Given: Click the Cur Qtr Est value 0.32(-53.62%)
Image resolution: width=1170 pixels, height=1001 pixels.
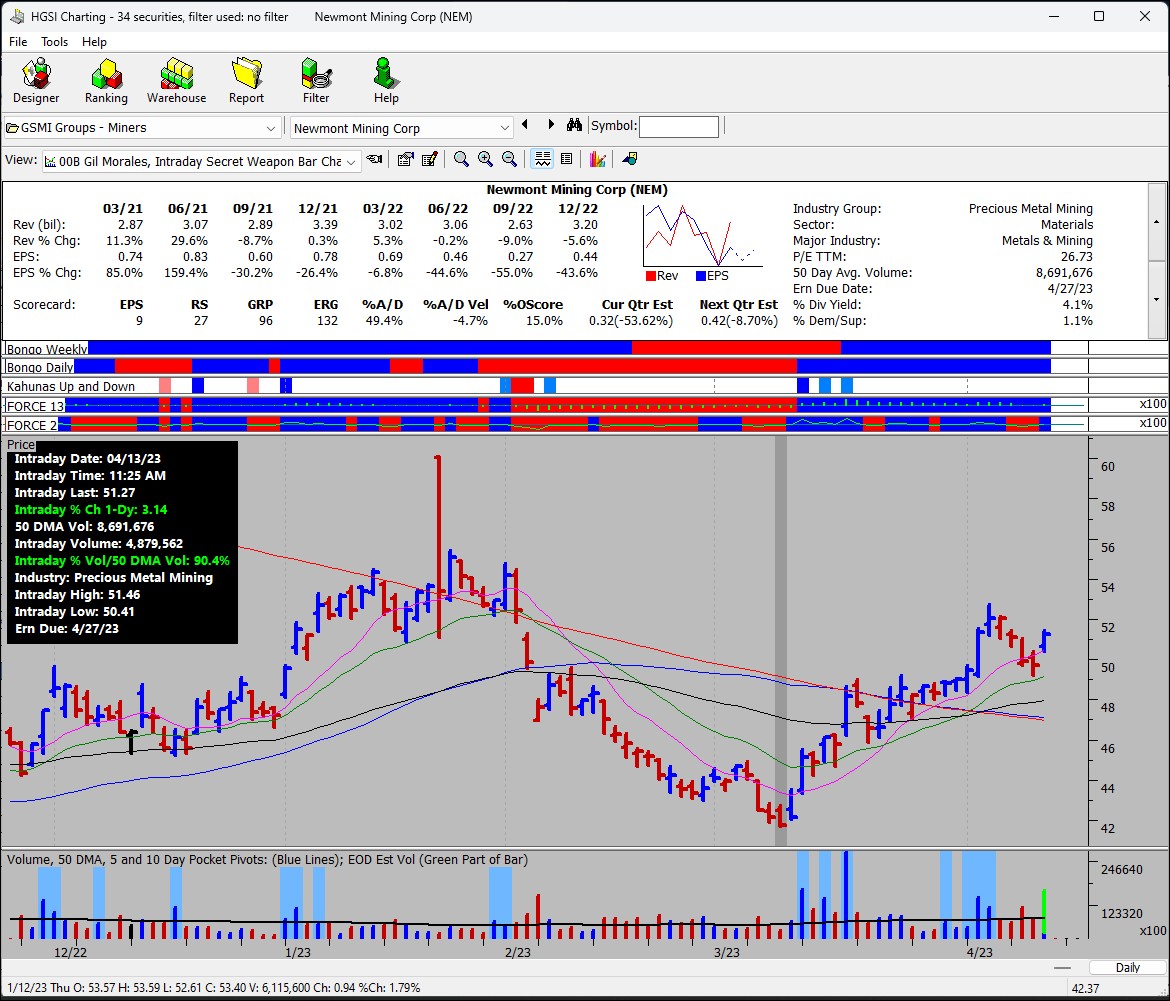Looking at the screenshot, I should click(x=631, y=321).
